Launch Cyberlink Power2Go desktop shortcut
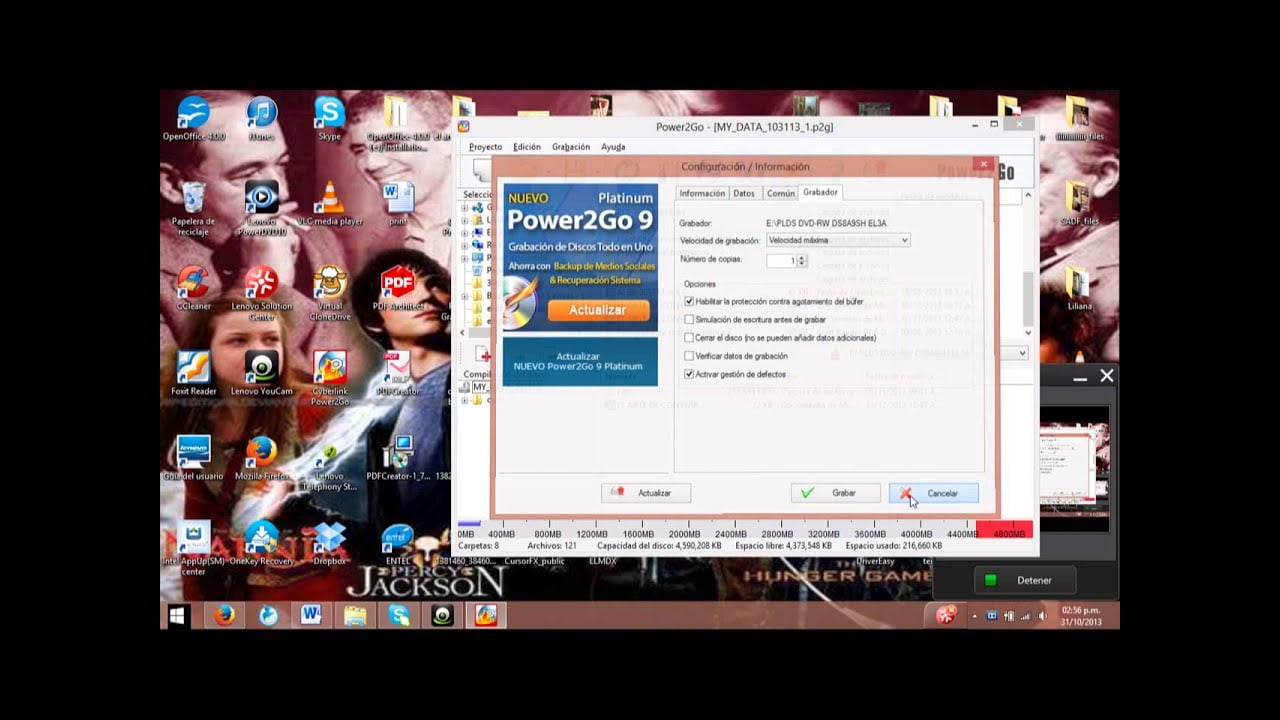The image size is (1280, 720). pos(329,377)
